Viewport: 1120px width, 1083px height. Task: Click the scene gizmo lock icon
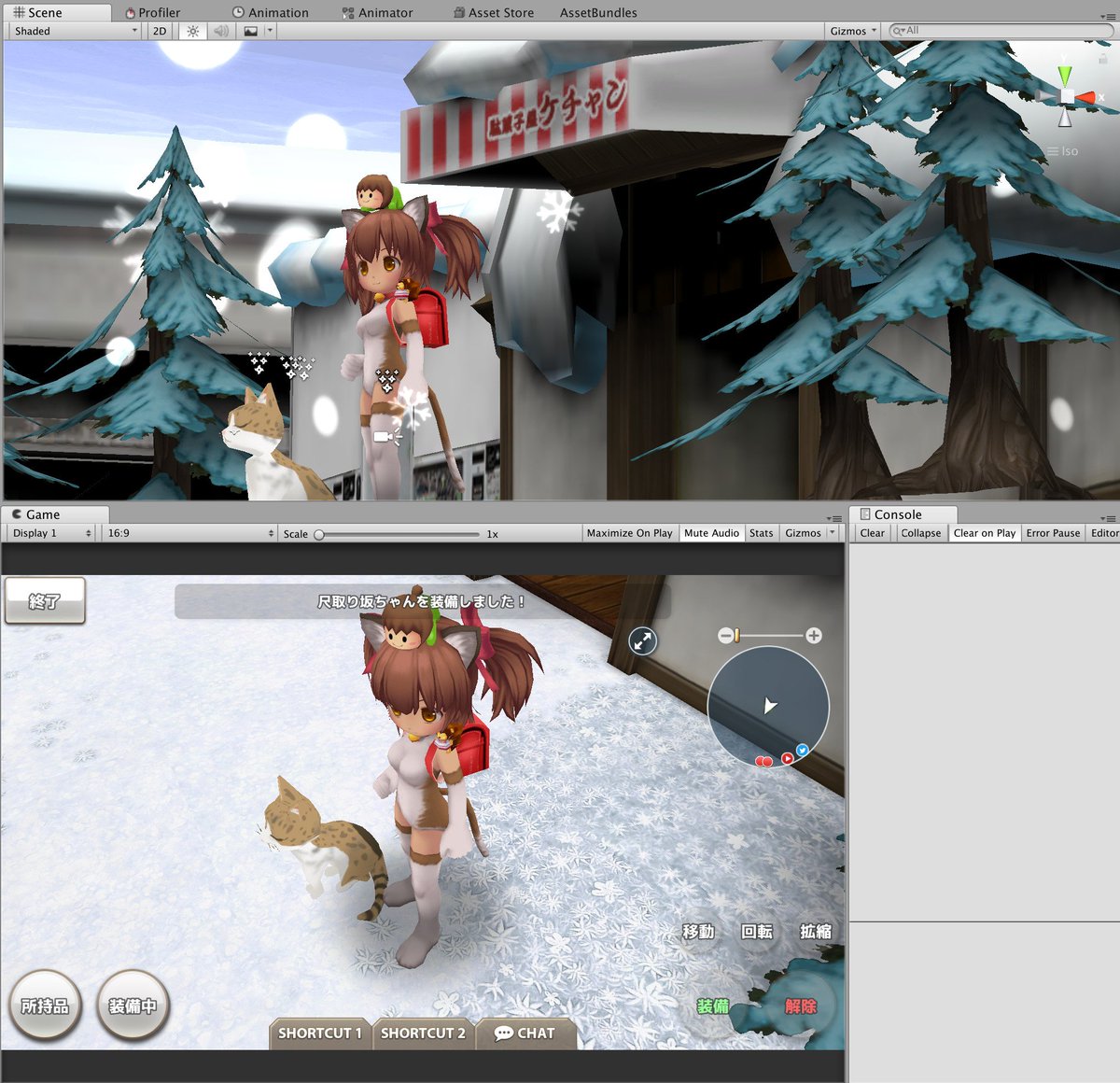point(1103,58)
